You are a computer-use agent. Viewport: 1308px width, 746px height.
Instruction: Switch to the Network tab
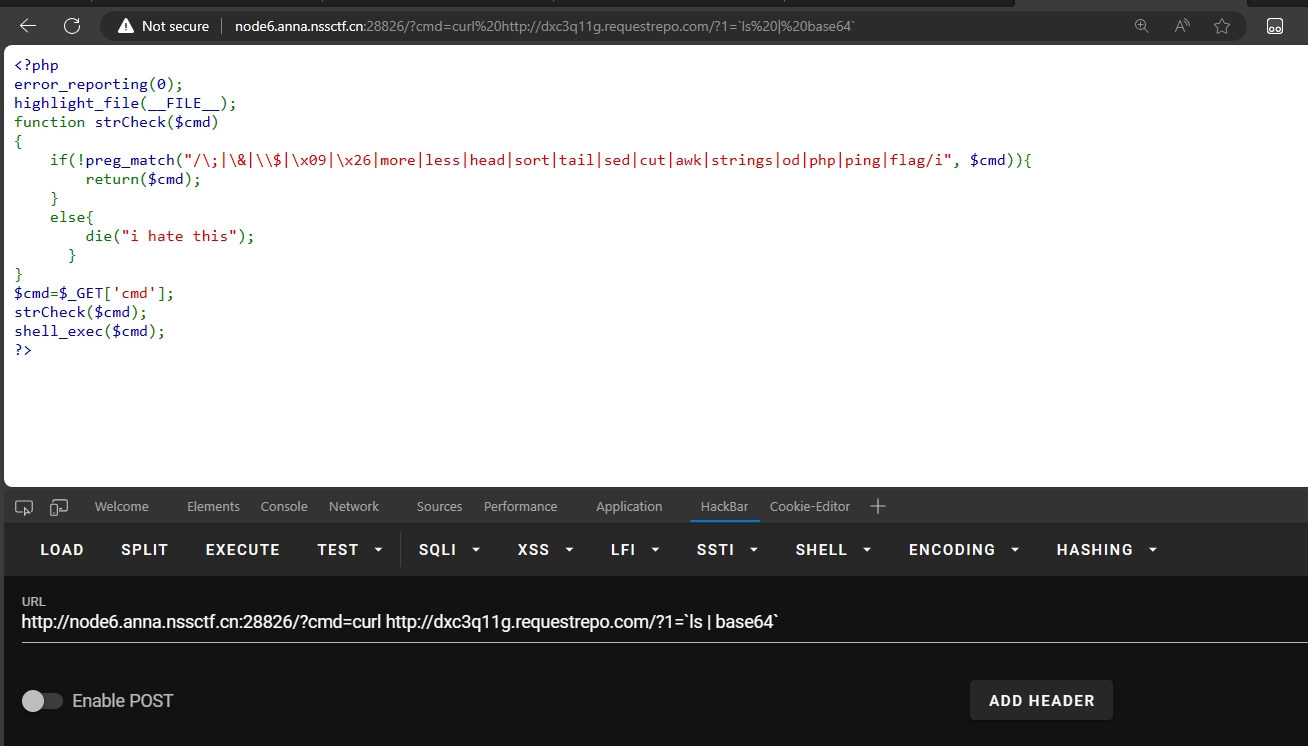tap(354, 507)
